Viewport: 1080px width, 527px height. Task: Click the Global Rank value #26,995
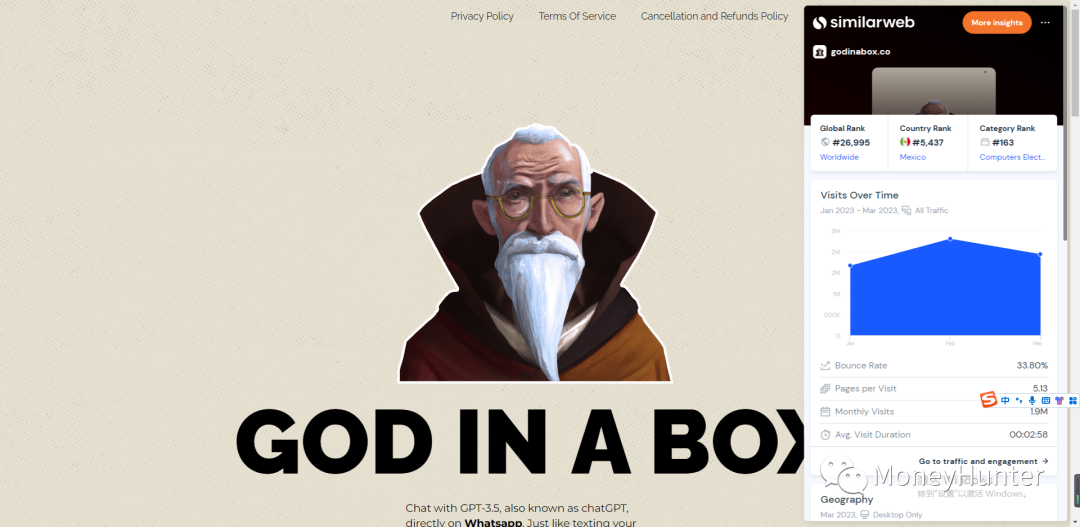point(851,143)
